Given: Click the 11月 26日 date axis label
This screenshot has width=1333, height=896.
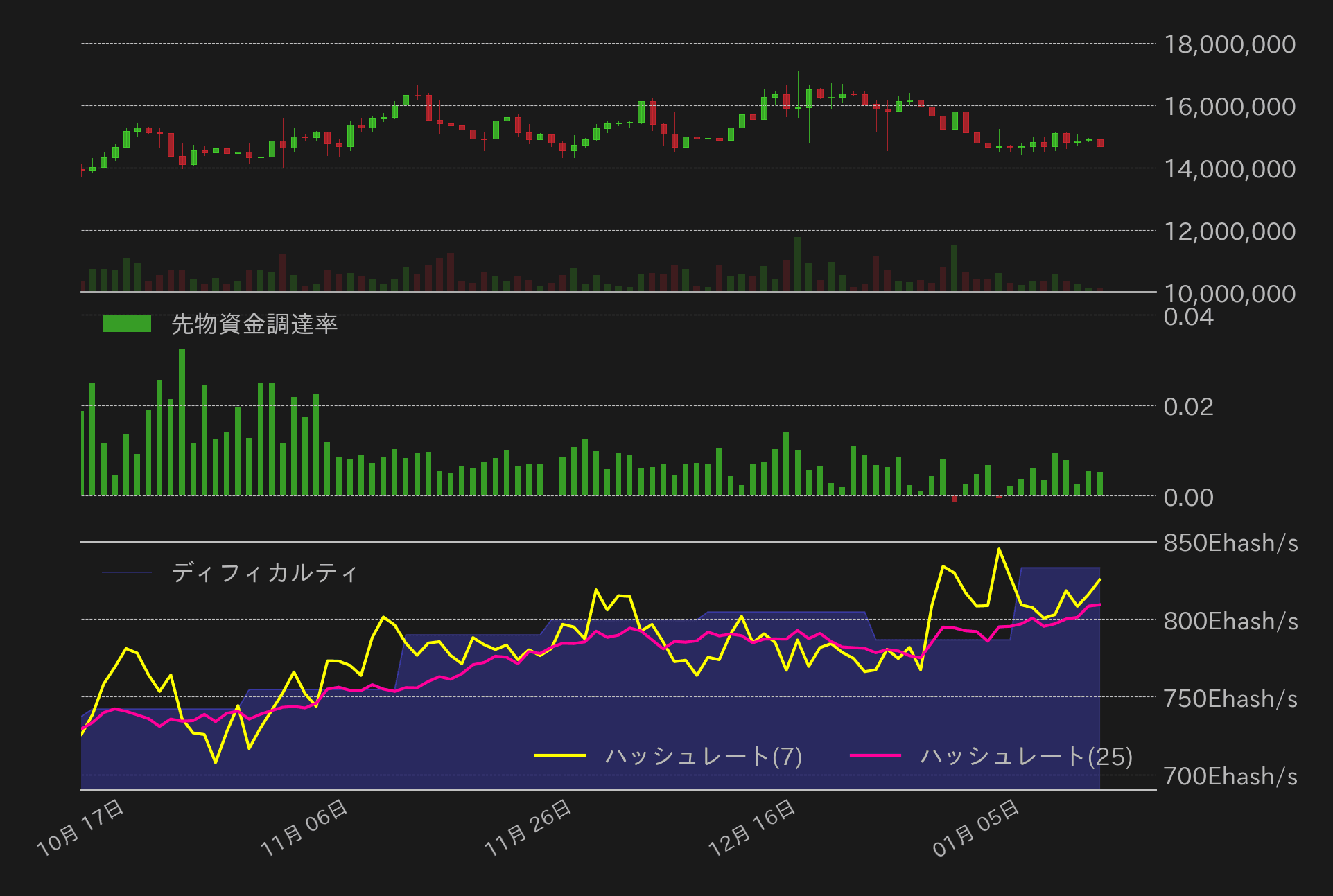Looking at the screenshot, I should tap(528, 827).
